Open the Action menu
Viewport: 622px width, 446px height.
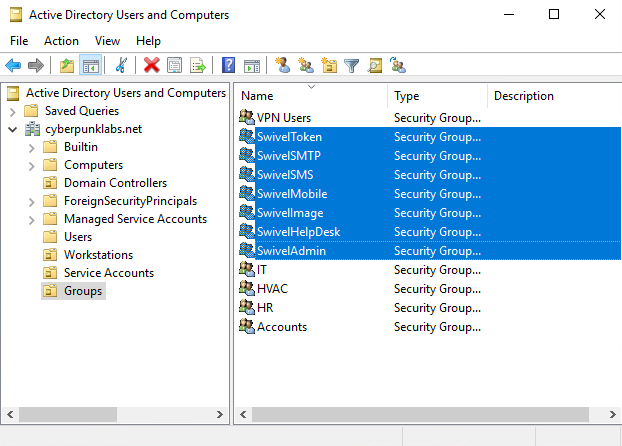coord(61,41)
